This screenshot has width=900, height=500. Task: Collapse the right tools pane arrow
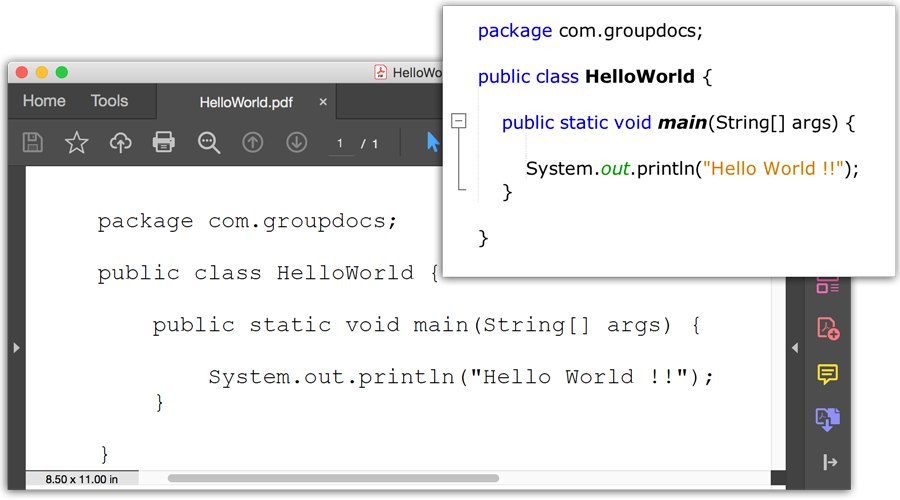[795, 348]
